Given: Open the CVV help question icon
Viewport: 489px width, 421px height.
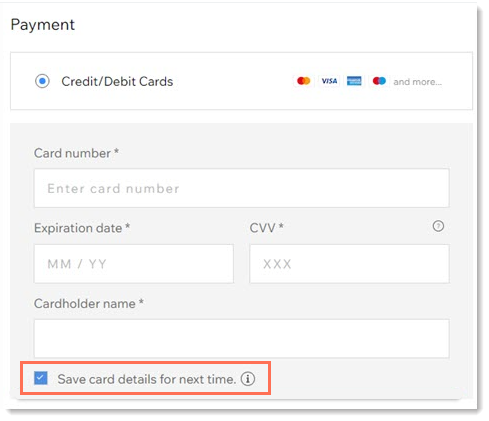Looking at the screenshot, I should click(x=438, y=226).
